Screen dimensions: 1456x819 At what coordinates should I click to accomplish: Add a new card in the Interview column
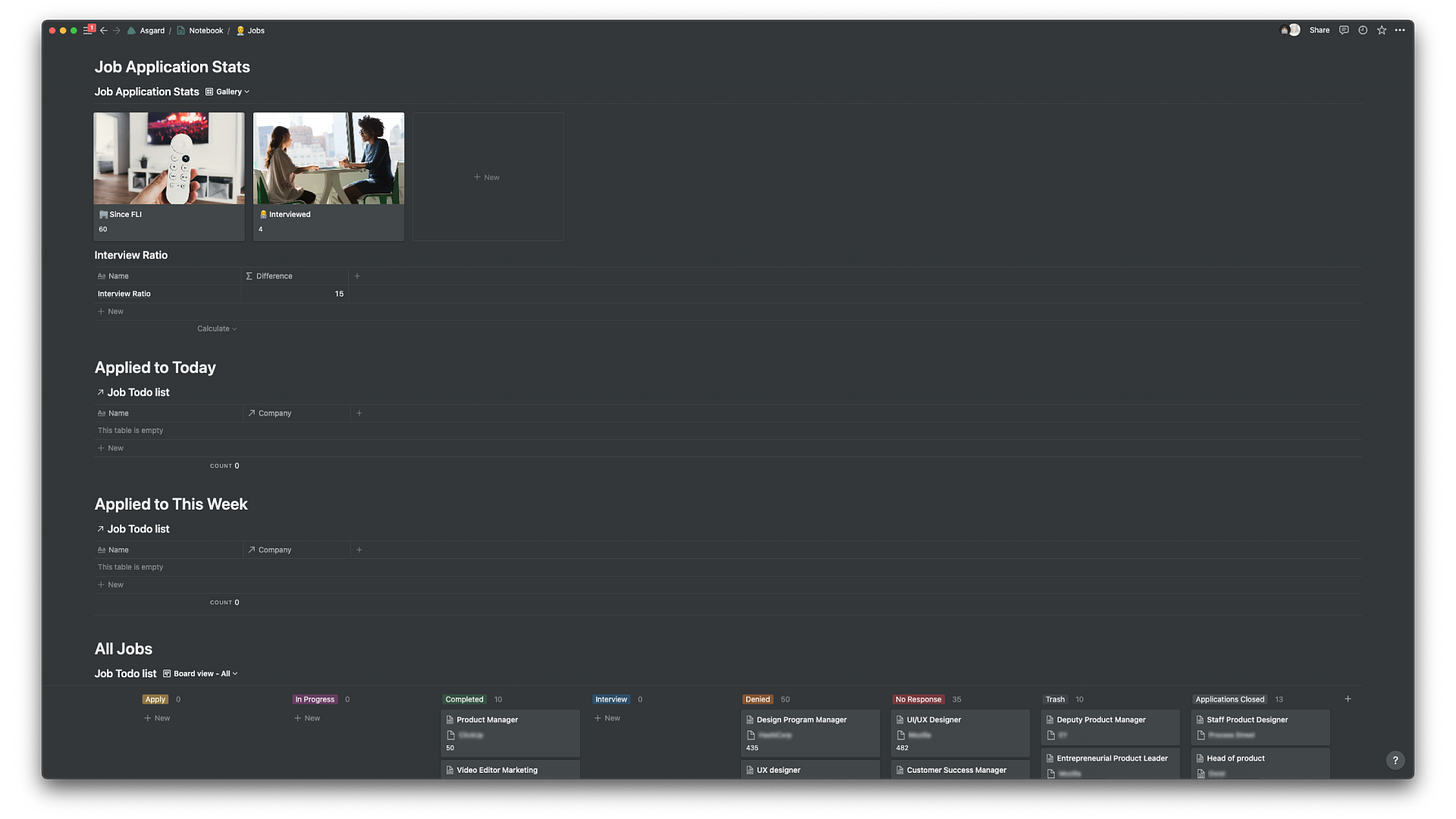[607, 718]
